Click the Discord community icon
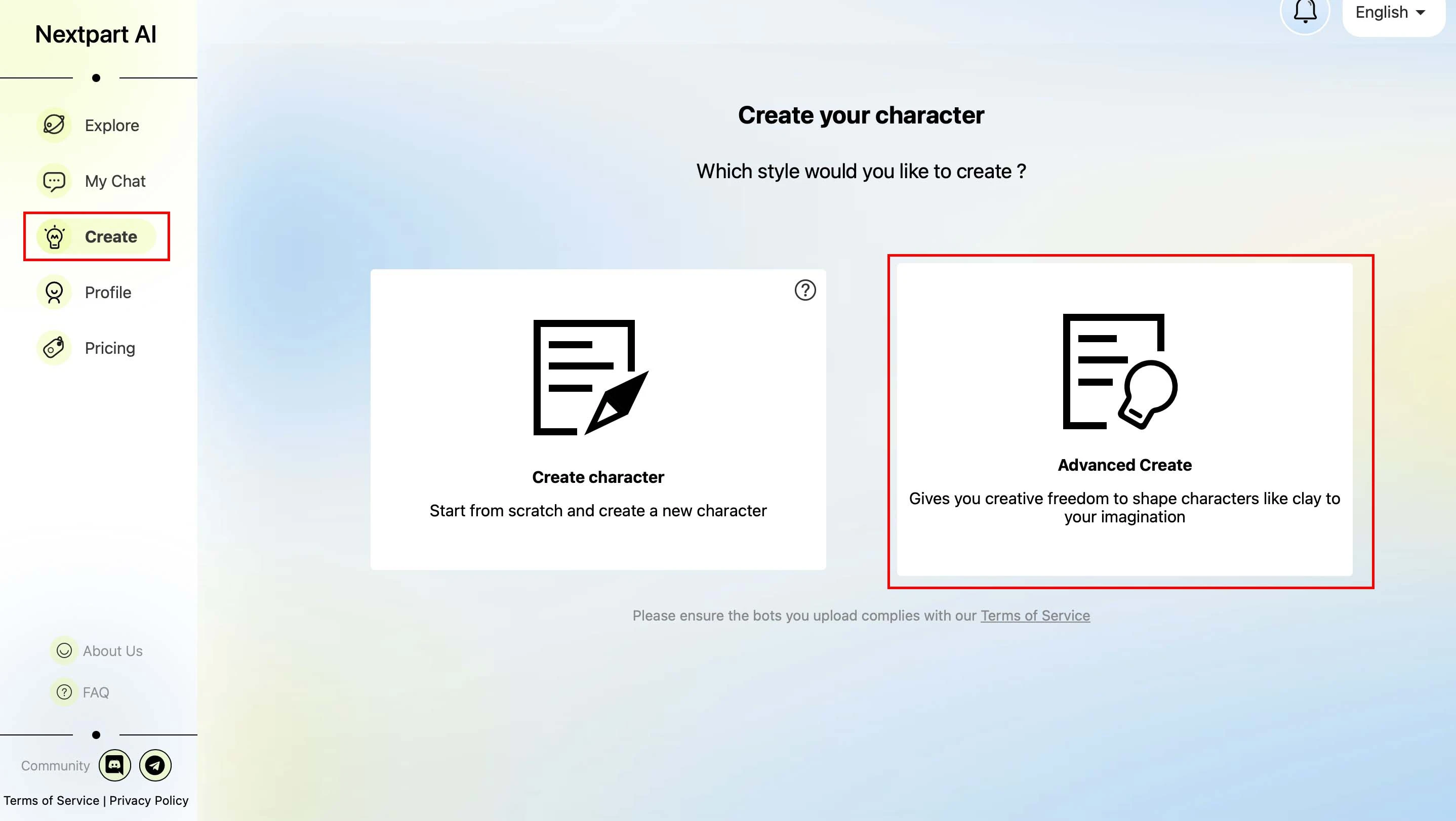 (114, 765)
